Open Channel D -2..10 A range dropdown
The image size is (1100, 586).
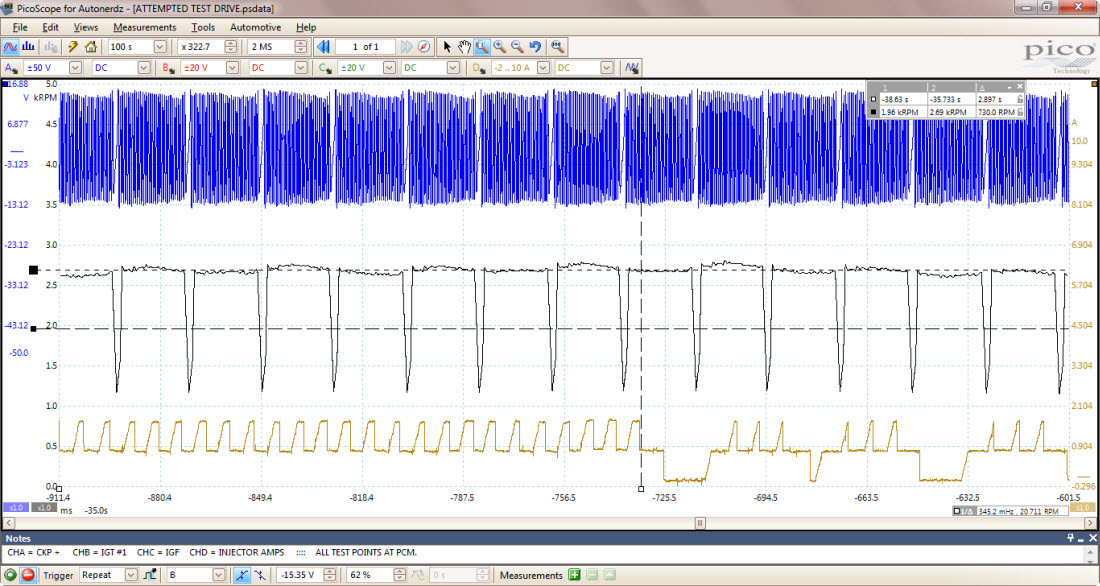click(x=544, y=68)
